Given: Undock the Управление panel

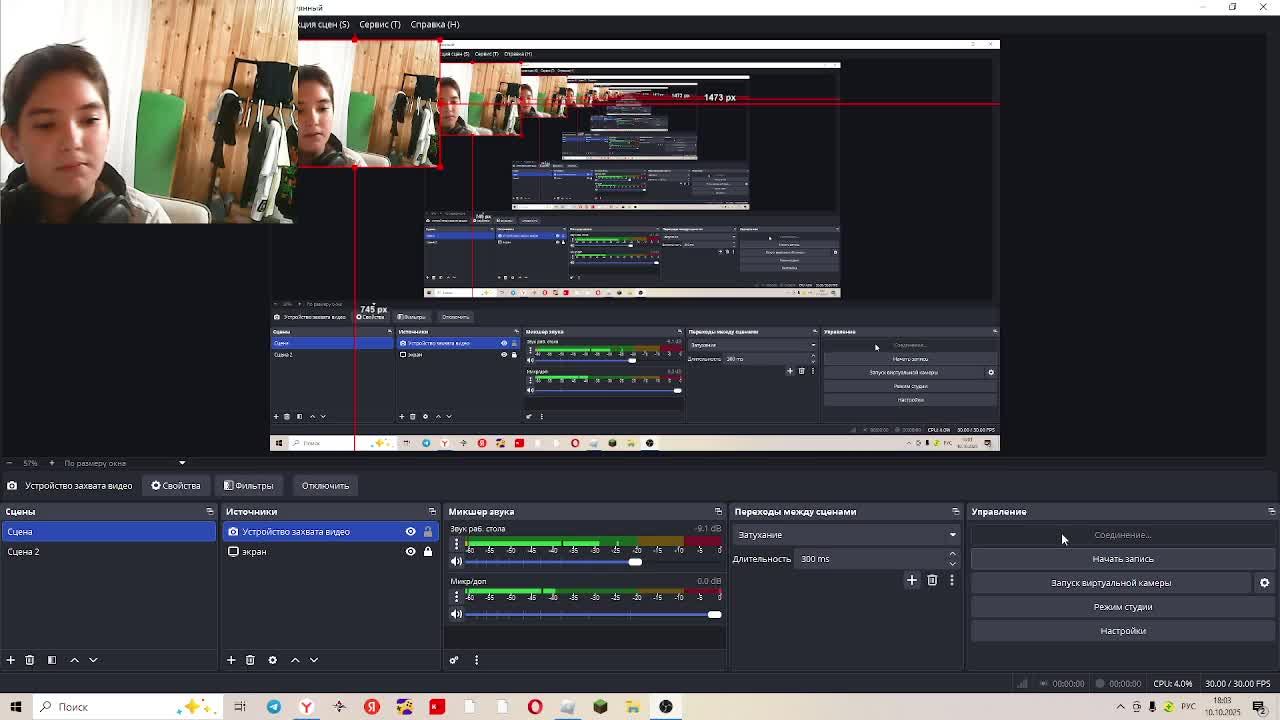Looking at the screenshot, I should (x=1271, y=512).
